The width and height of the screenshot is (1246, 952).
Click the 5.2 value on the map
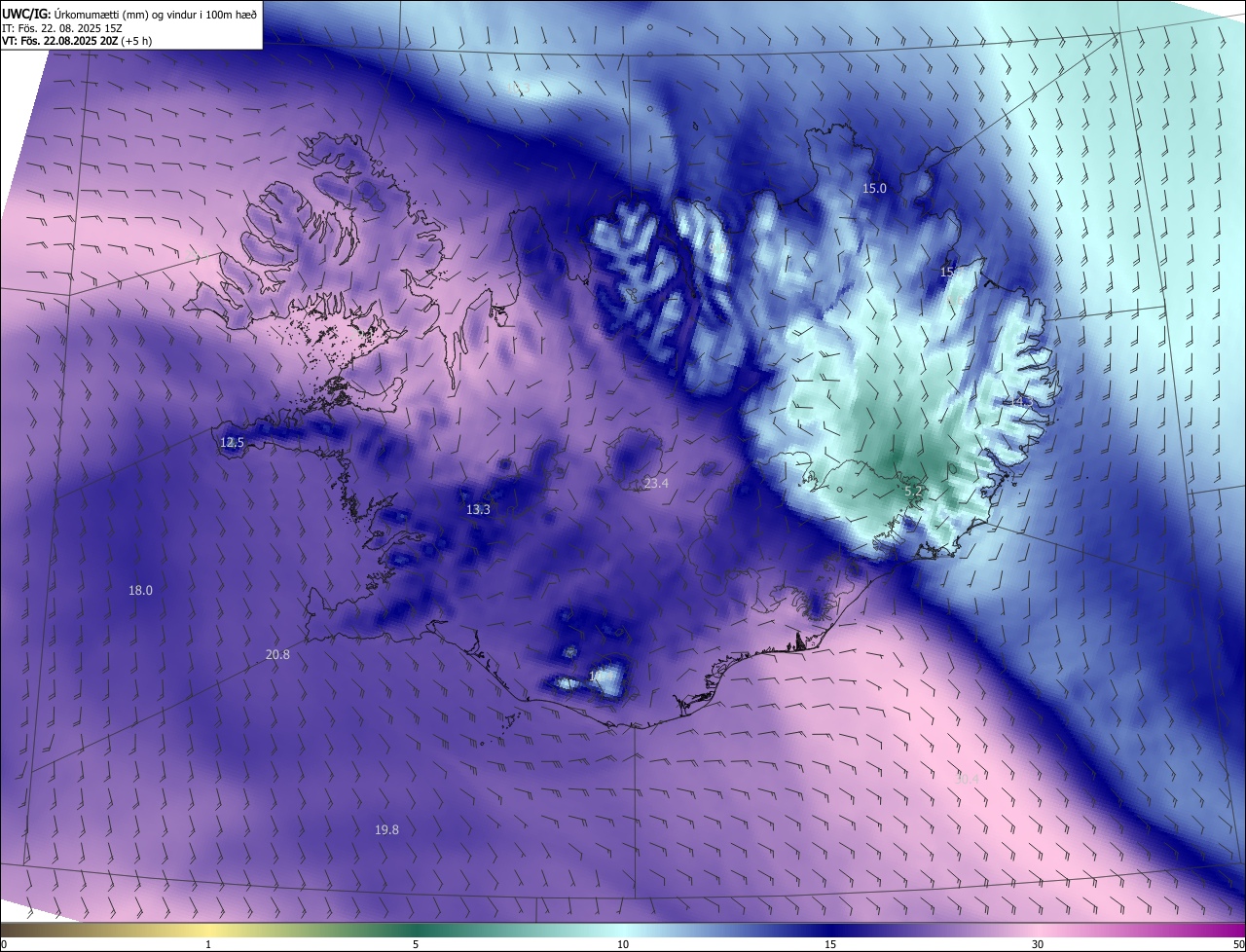[x=913, y=493]
